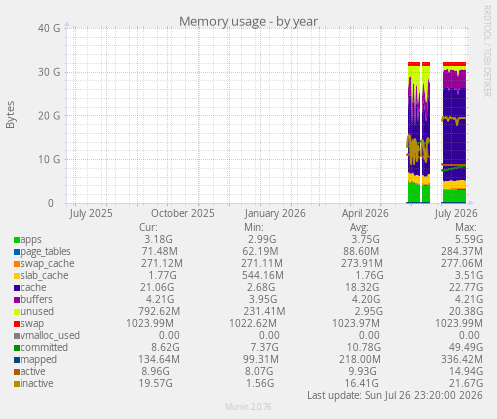This screenshot has width=497, height=419.
Task: Click the 'page_tables' legend label
Action: tap(46, 252)
